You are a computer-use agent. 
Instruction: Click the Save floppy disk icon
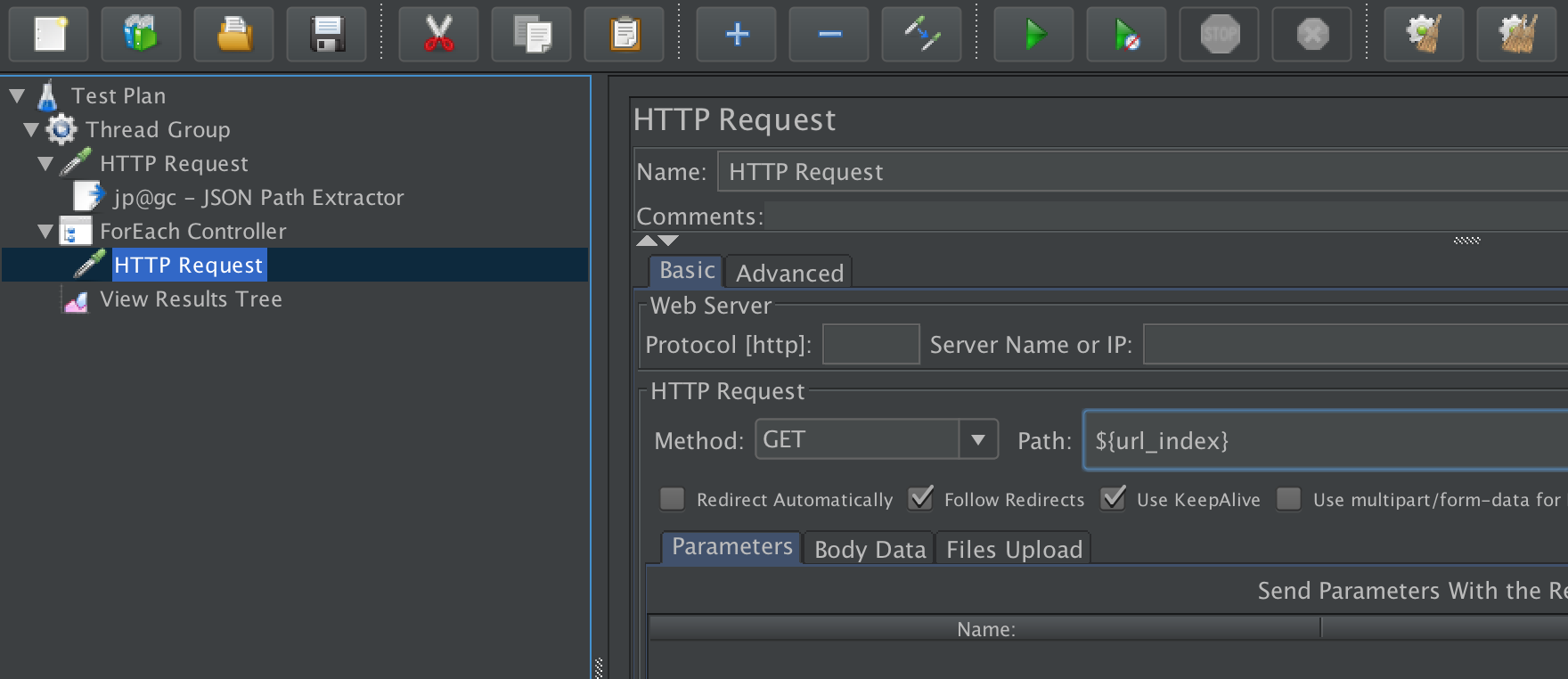tap(326, 35)
